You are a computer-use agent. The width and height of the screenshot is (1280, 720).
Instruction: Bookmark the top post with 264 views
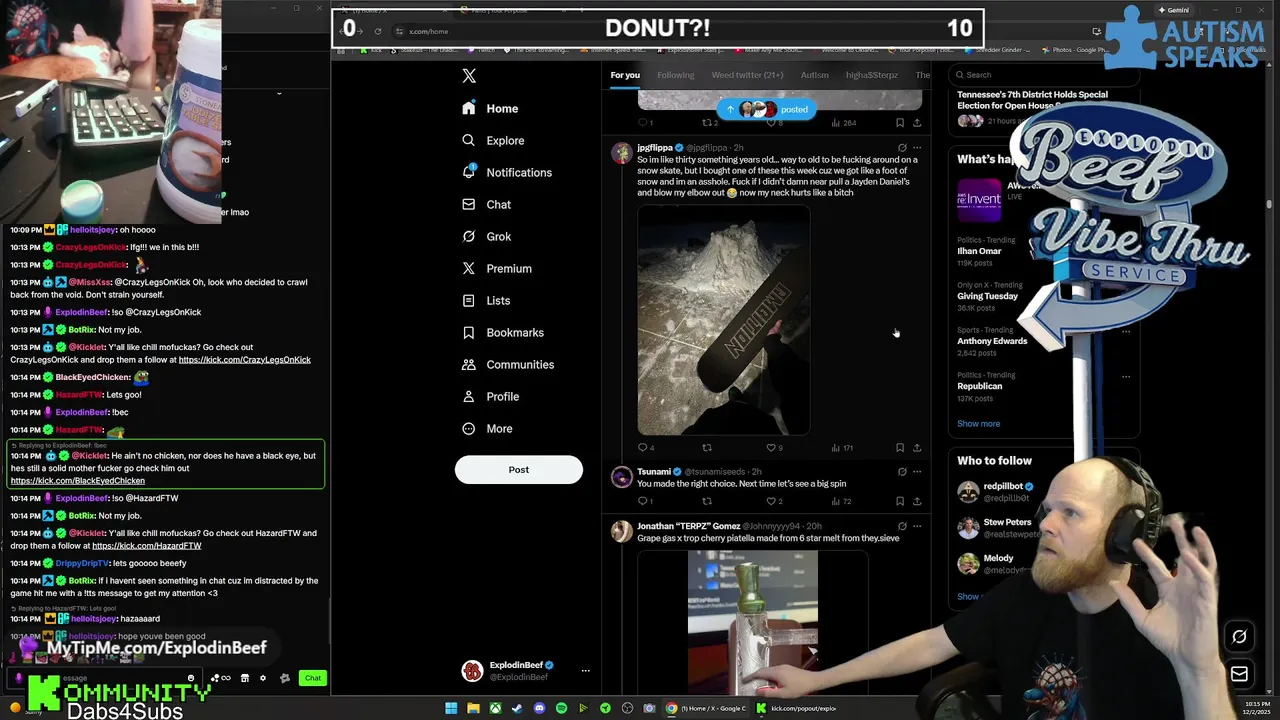click(900, 123)
